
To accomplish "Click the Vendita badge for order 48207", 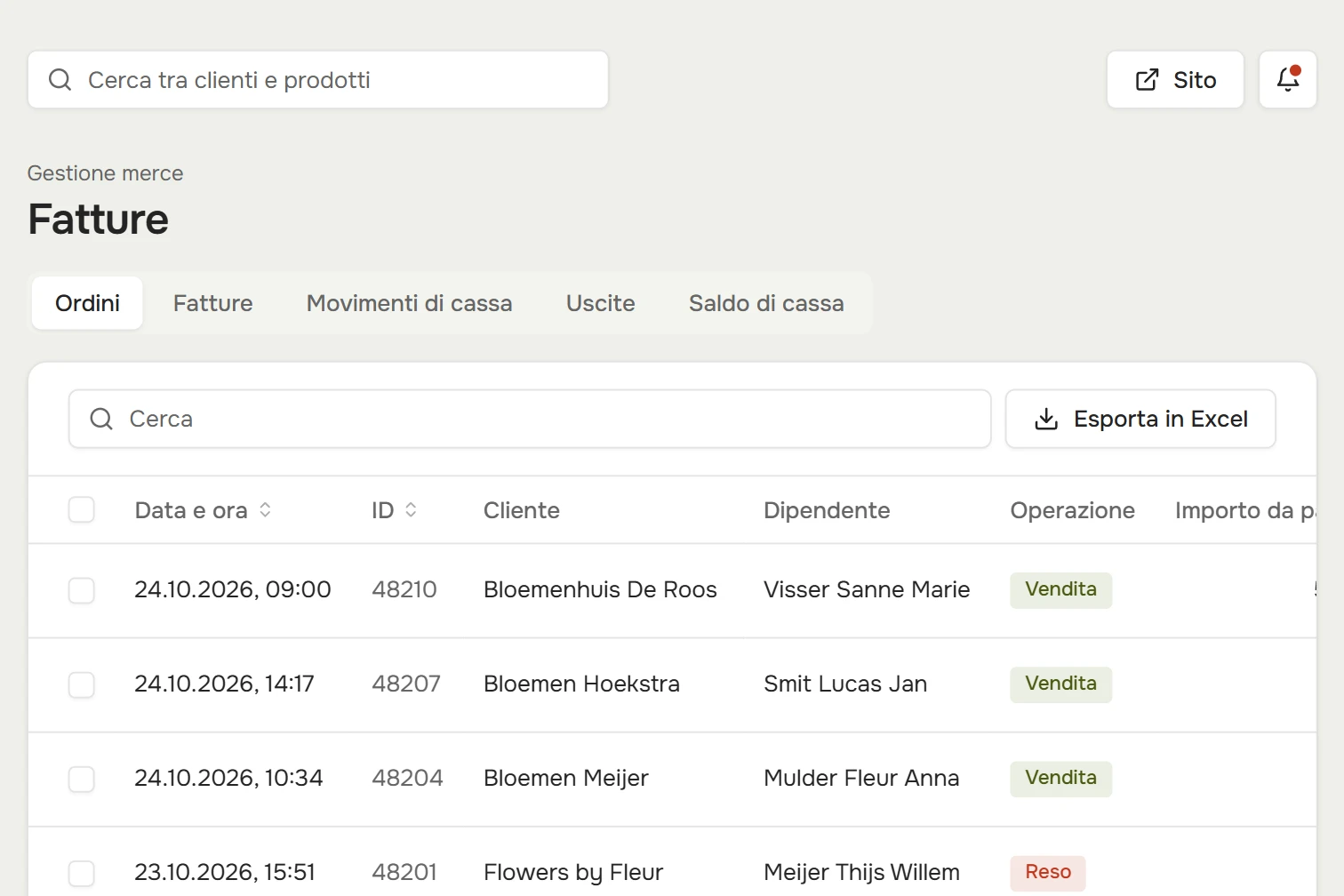I will point(1061,684).
